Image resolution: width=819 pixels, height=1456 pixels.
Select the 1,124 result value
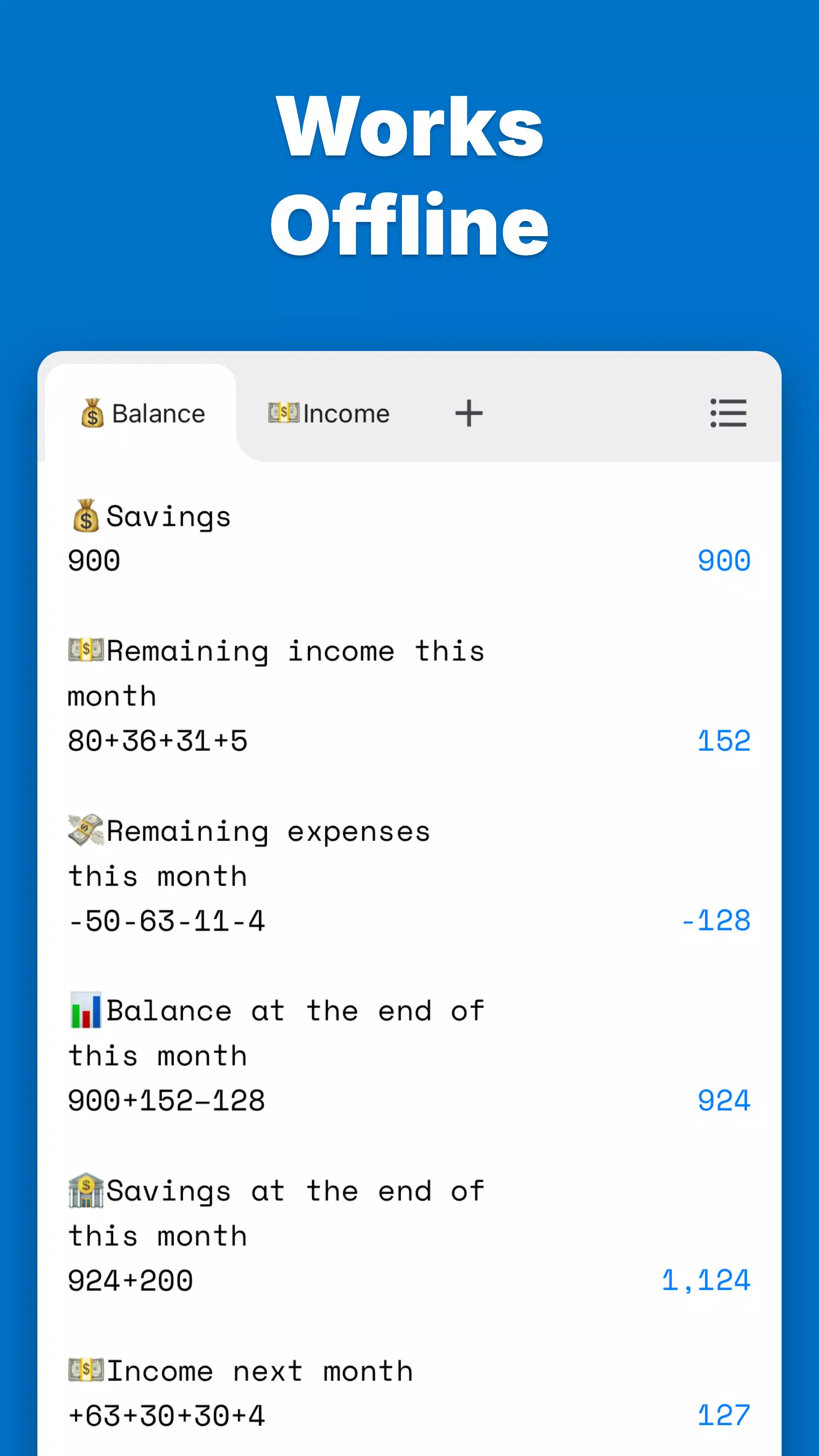coord(706,1280)
